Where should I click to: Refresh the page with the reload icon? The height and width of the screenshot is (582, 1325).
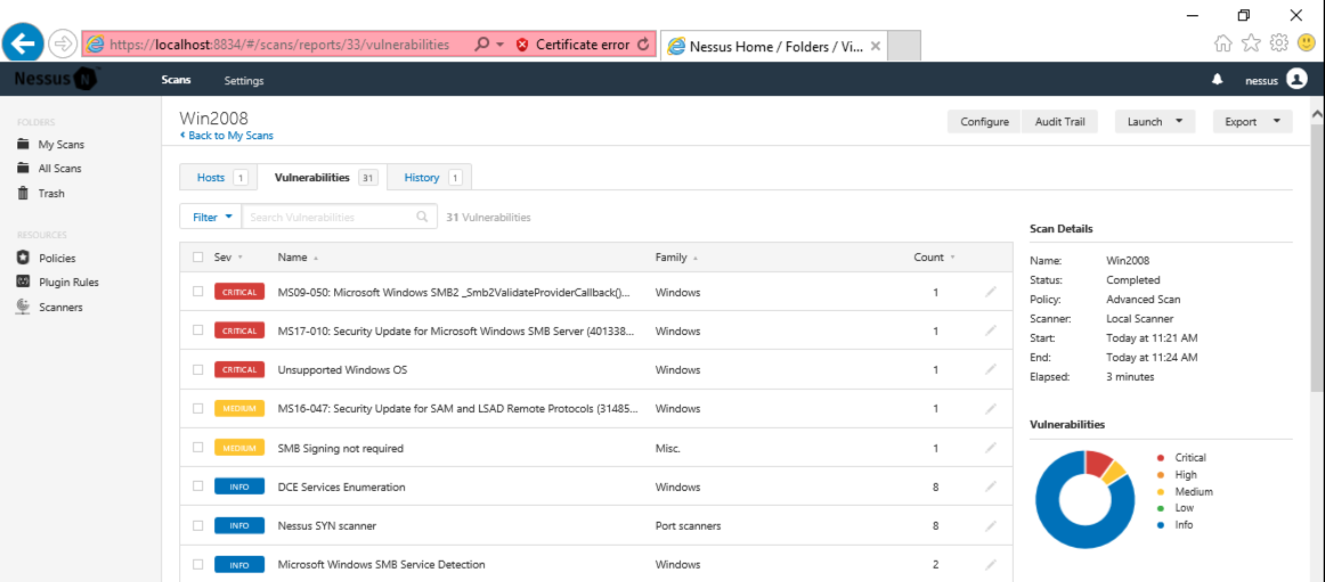tap(643, 45)
